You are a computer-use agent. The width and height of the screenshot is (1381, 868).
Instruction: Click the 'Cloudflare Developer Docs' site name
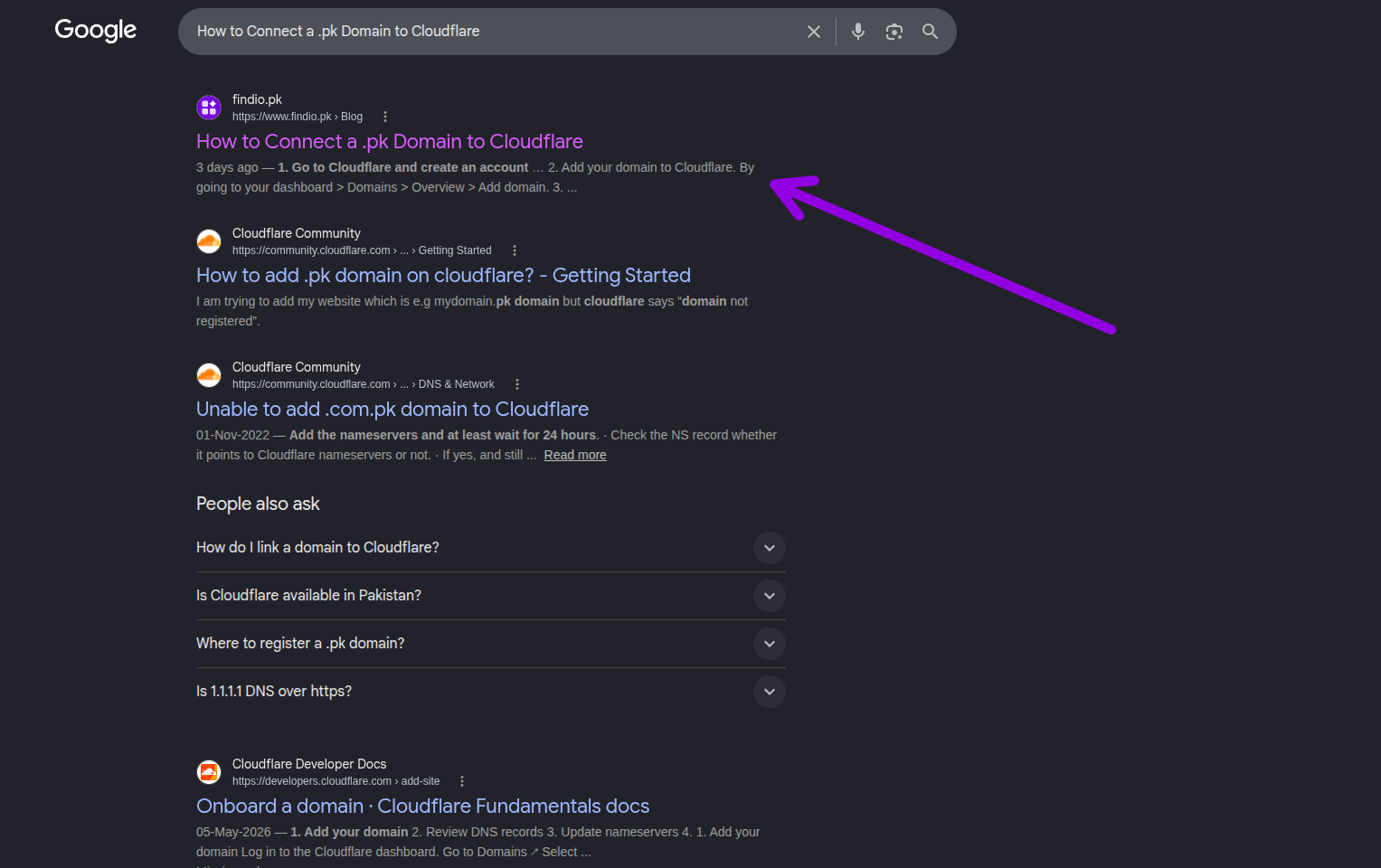click(309, 764)
